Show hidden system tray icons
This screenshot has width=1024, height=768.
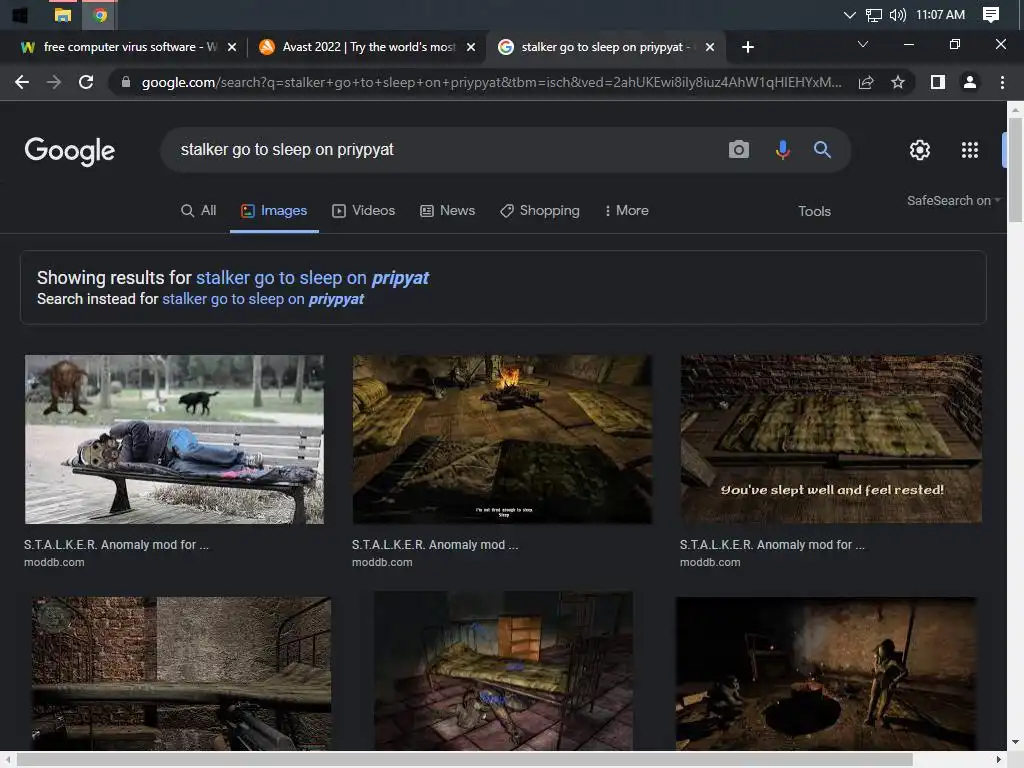(x=849, y=14)
